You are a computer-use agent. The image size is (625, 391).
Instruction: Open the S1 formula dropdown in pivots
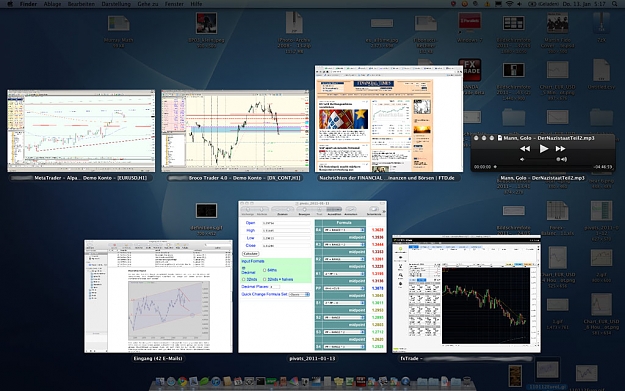(344, 303)
